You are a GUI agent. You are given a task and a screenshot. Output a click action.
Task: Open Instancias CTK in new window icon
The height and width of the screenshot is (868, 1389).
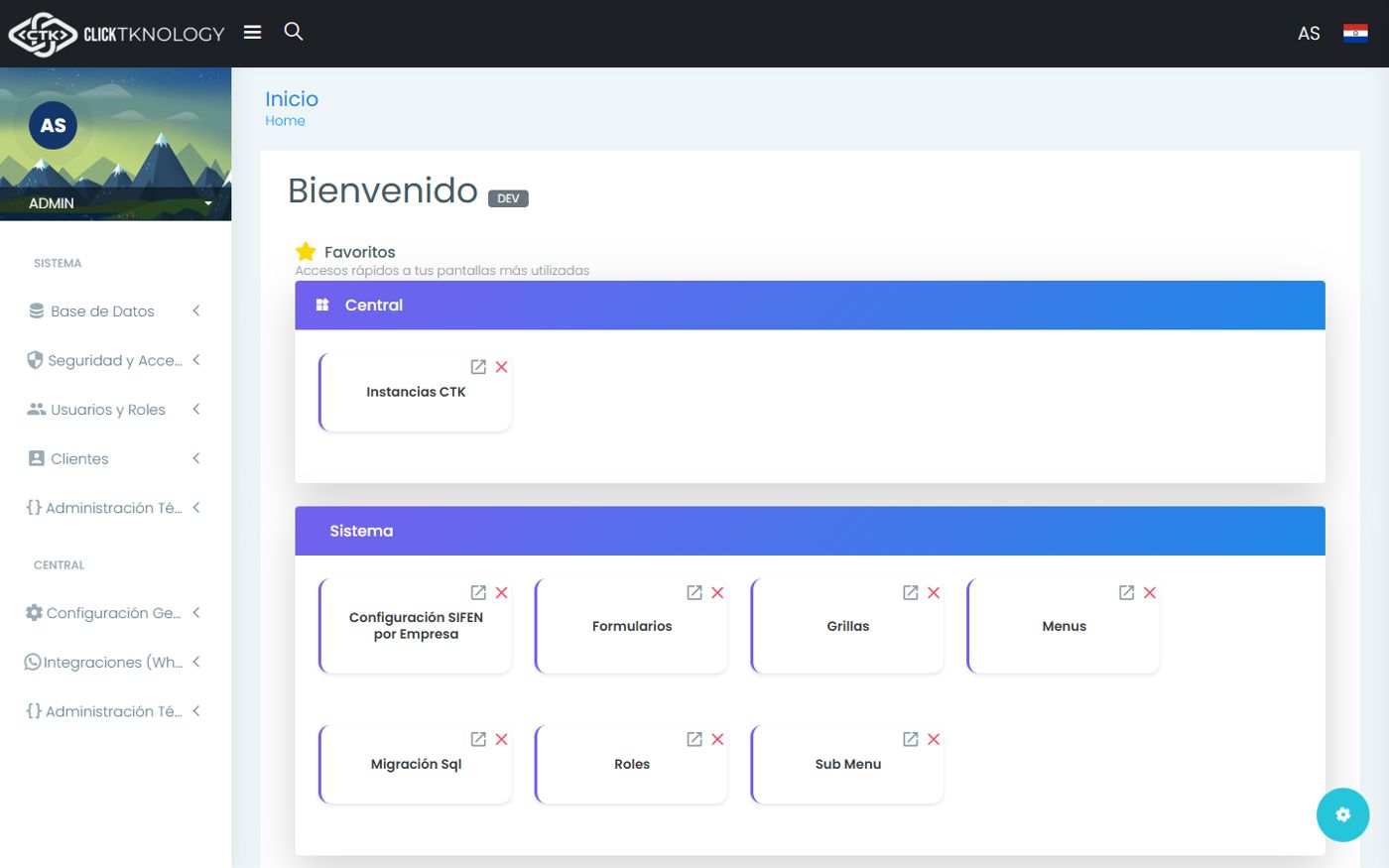click(478, 367)
